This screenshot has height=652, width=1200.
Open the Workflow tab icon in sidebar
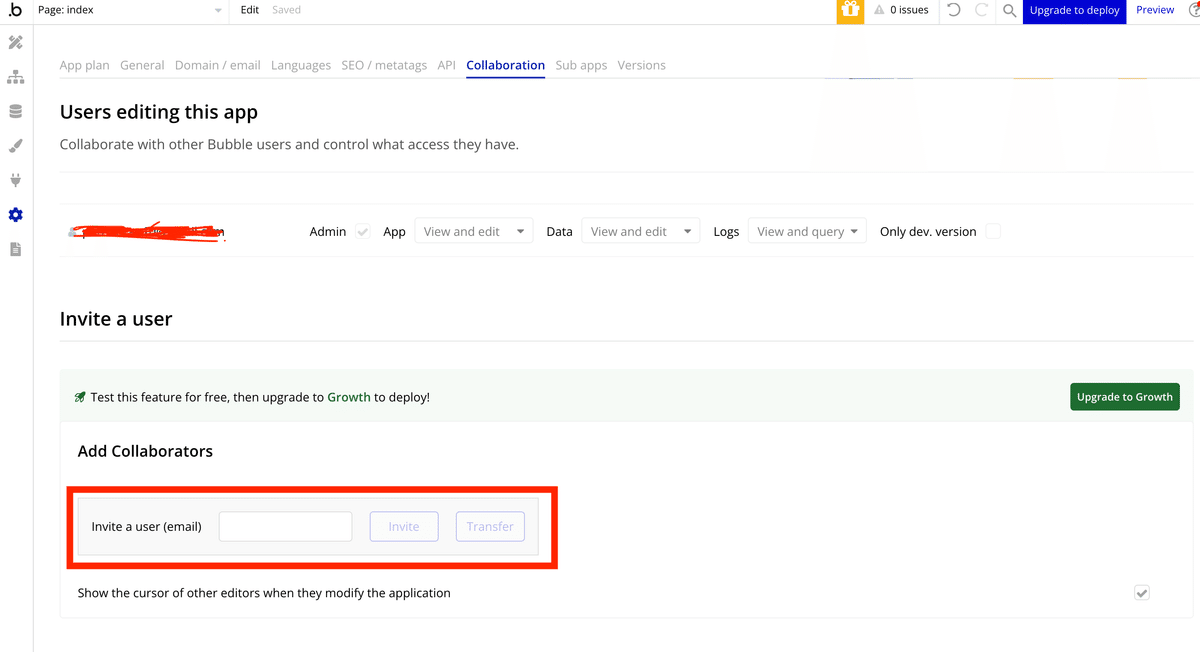(x=15, y=77)
